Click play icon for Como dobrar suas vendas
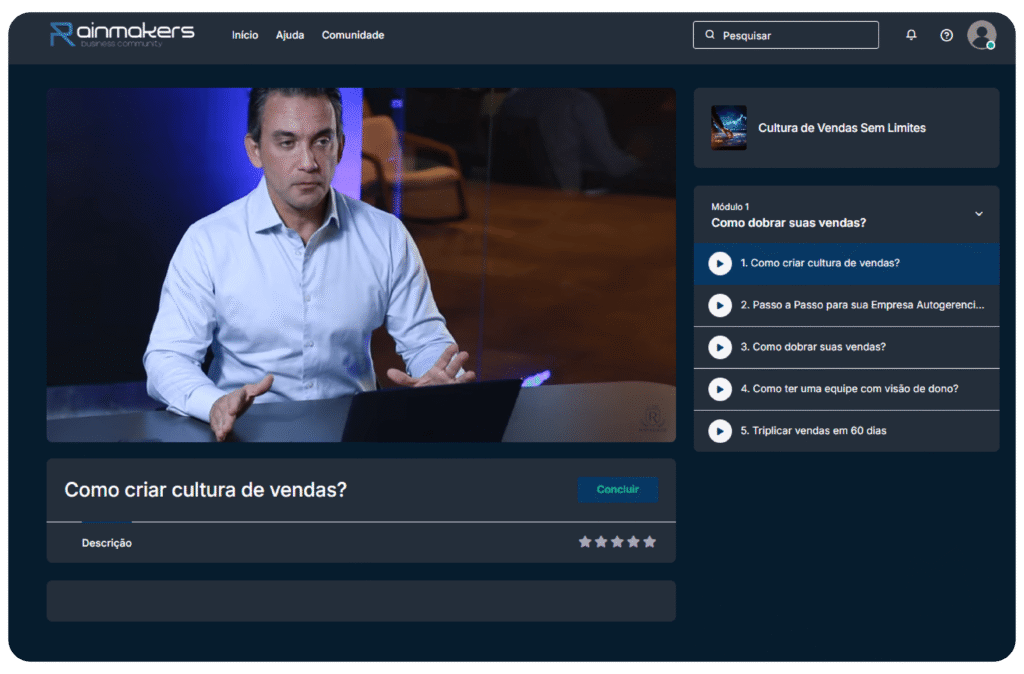The height and width of the screenshot is (674, 1024). pos(720,347)
